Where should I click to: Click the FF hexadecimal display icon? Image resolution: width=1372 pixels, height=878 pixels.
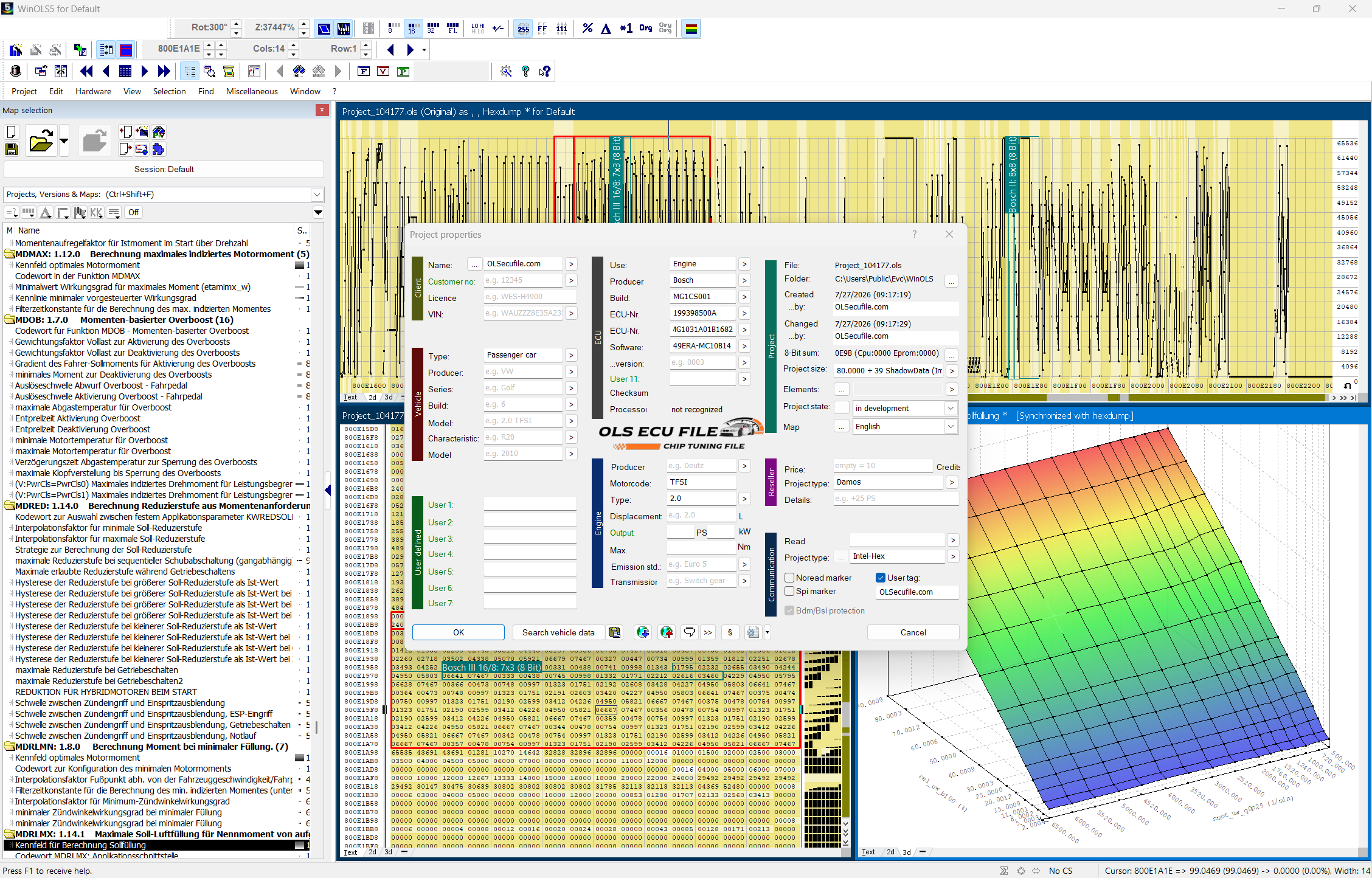[542, 28]
